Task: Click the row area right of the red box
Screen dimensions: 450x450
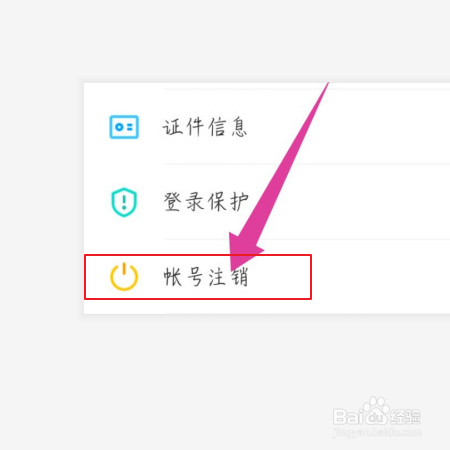Action: (381, 277)
